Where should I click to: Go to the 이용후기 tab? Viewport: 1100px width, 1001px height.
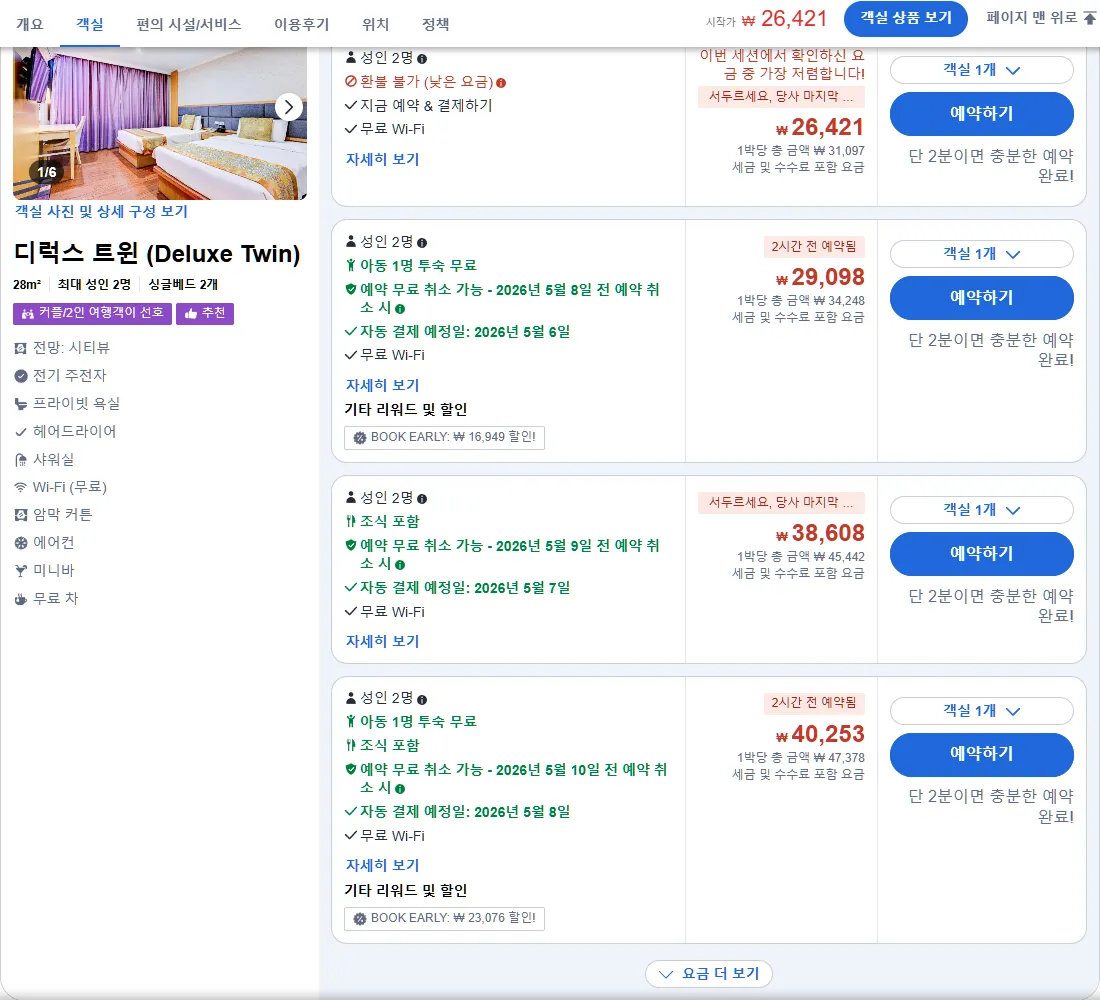point(302,24)
